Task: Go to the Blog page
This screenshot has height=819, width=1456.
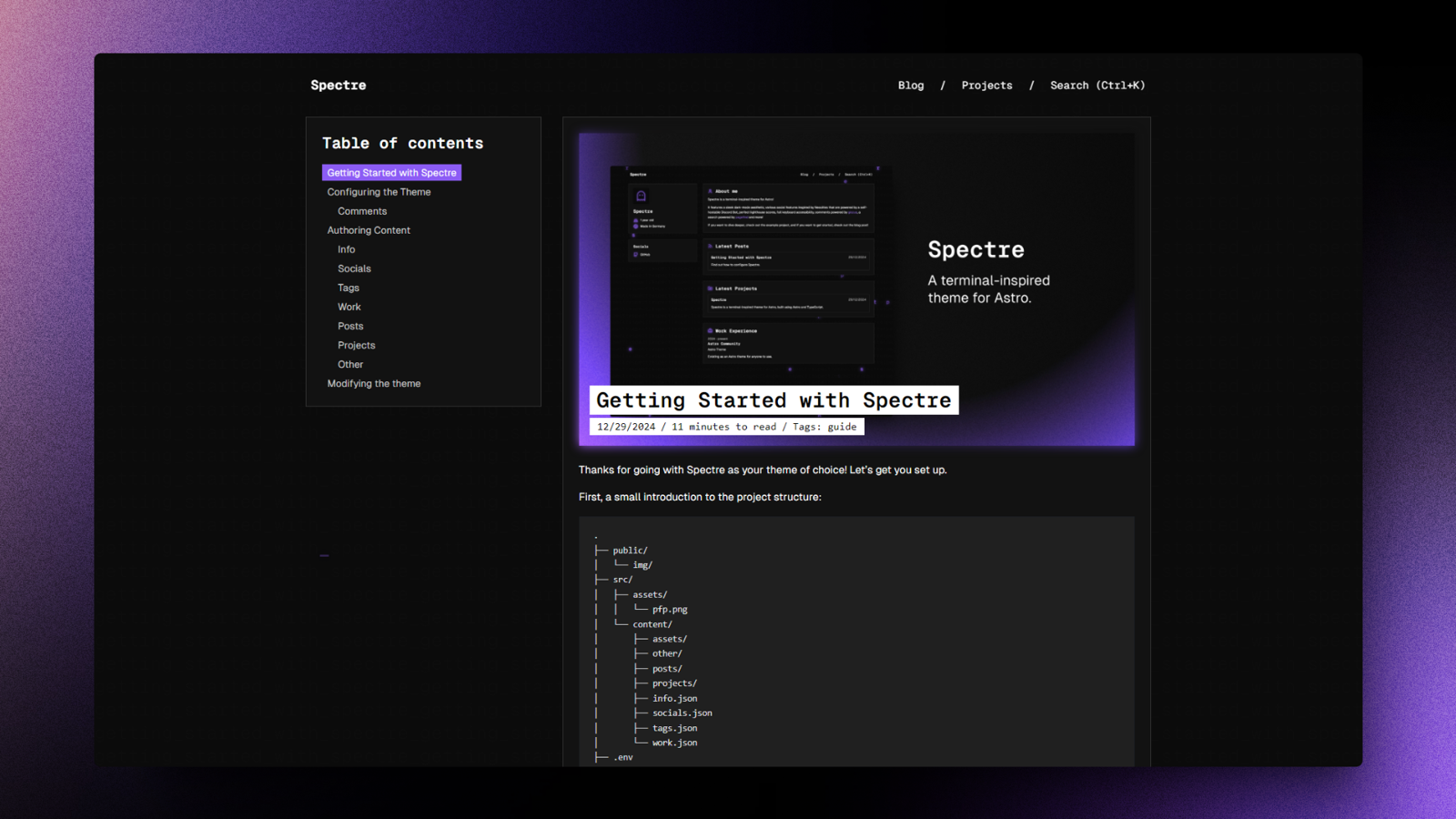Action: point(911,86)
